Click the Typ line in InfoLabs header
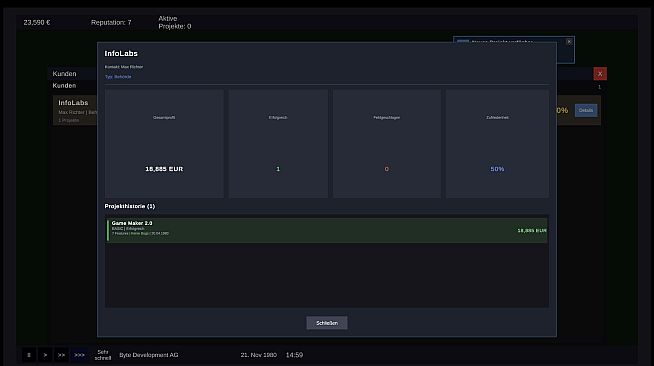This screenshot has width=654, height=366. [118, 77]
